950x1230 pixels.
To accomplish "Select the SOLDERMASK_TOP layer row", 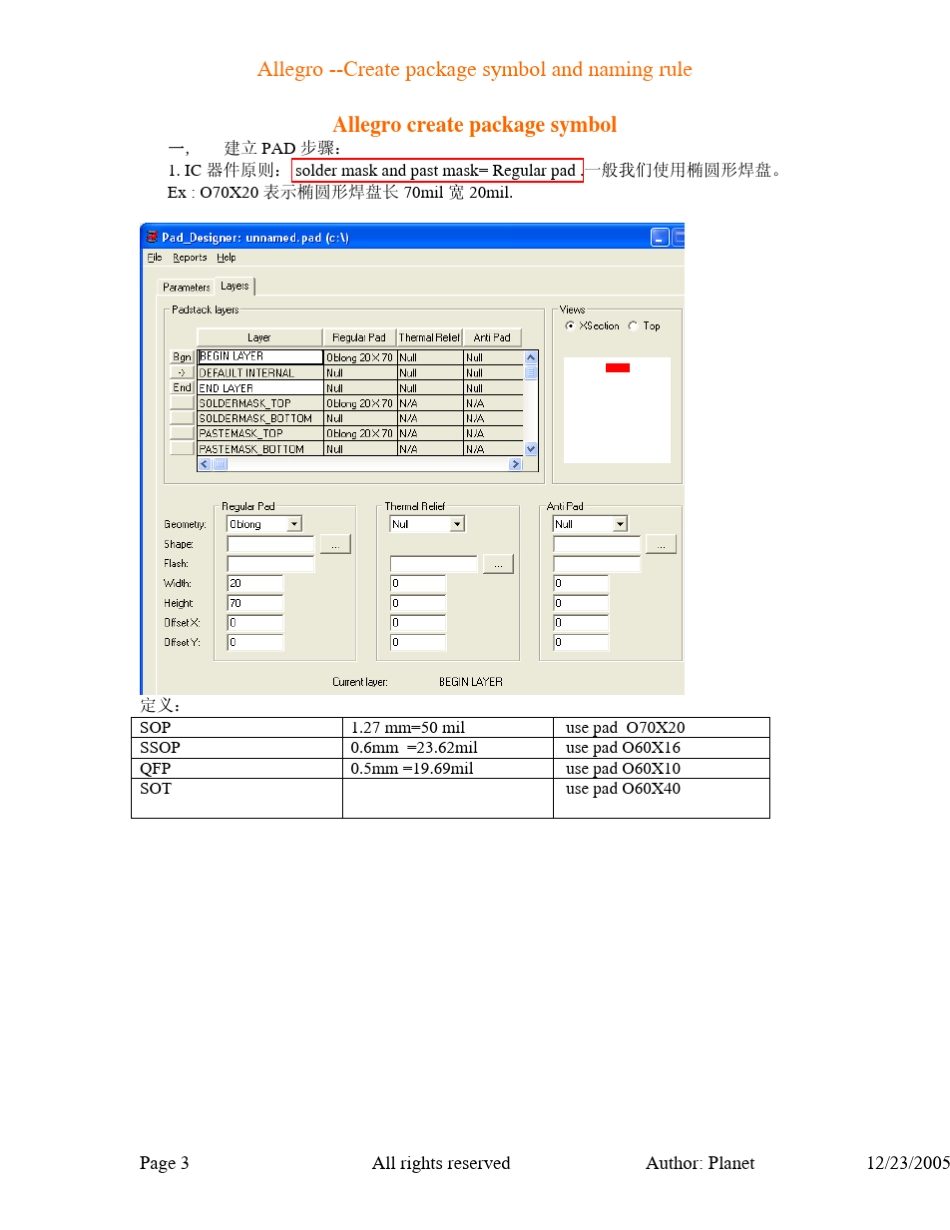I will [259, 403].
